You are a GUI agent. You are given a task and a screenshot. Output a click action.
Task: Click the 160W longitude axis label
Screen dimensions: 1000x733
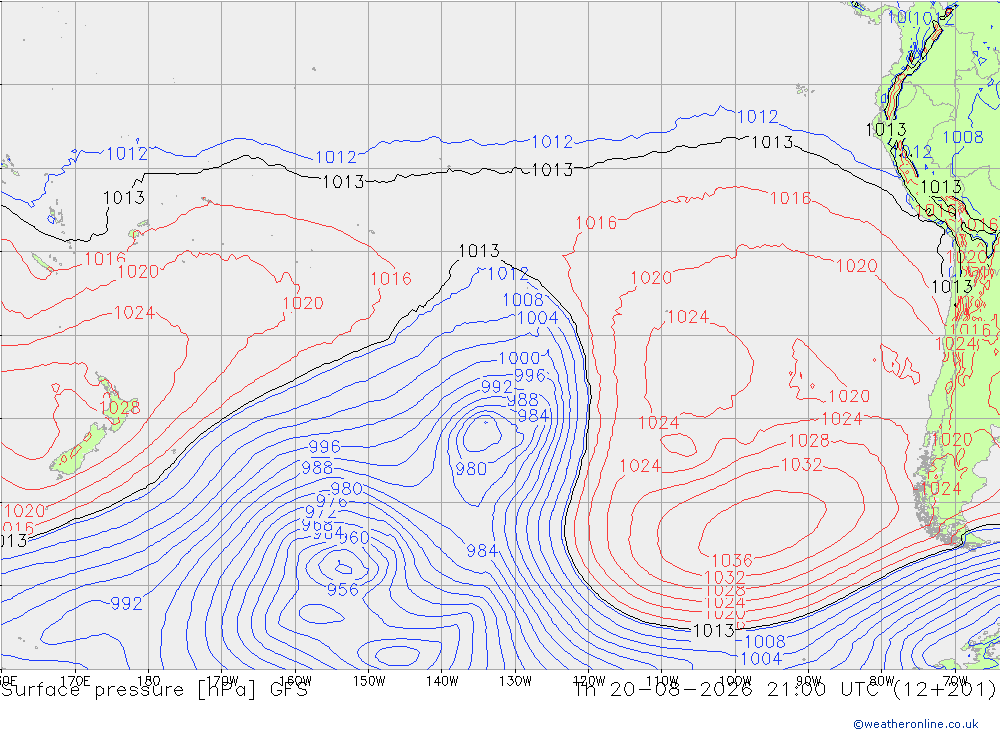tap(295, 681)
